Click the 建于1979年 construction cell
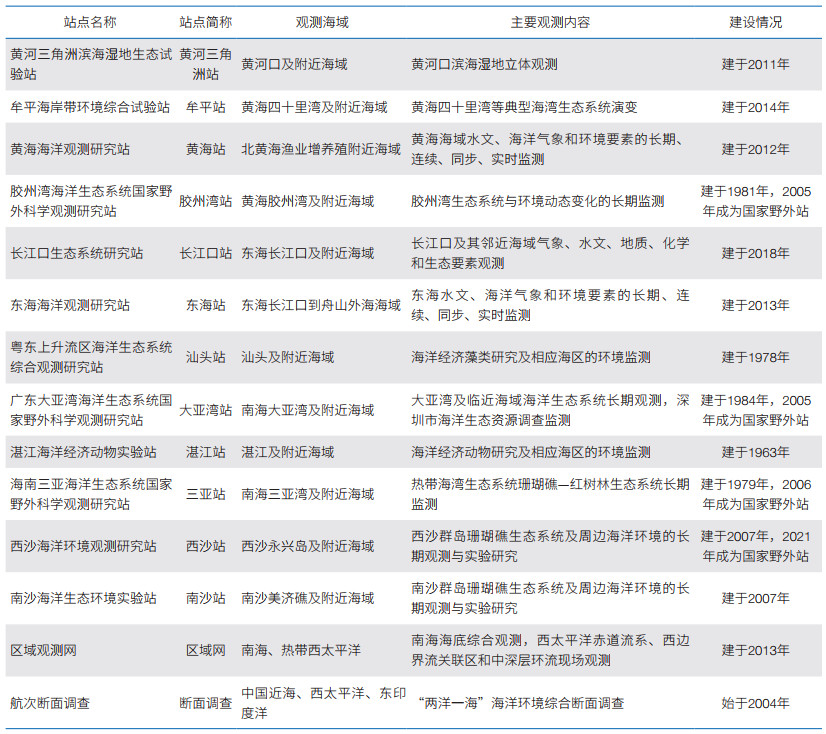The width and height of the screenshot is (826, 734). 755,494
